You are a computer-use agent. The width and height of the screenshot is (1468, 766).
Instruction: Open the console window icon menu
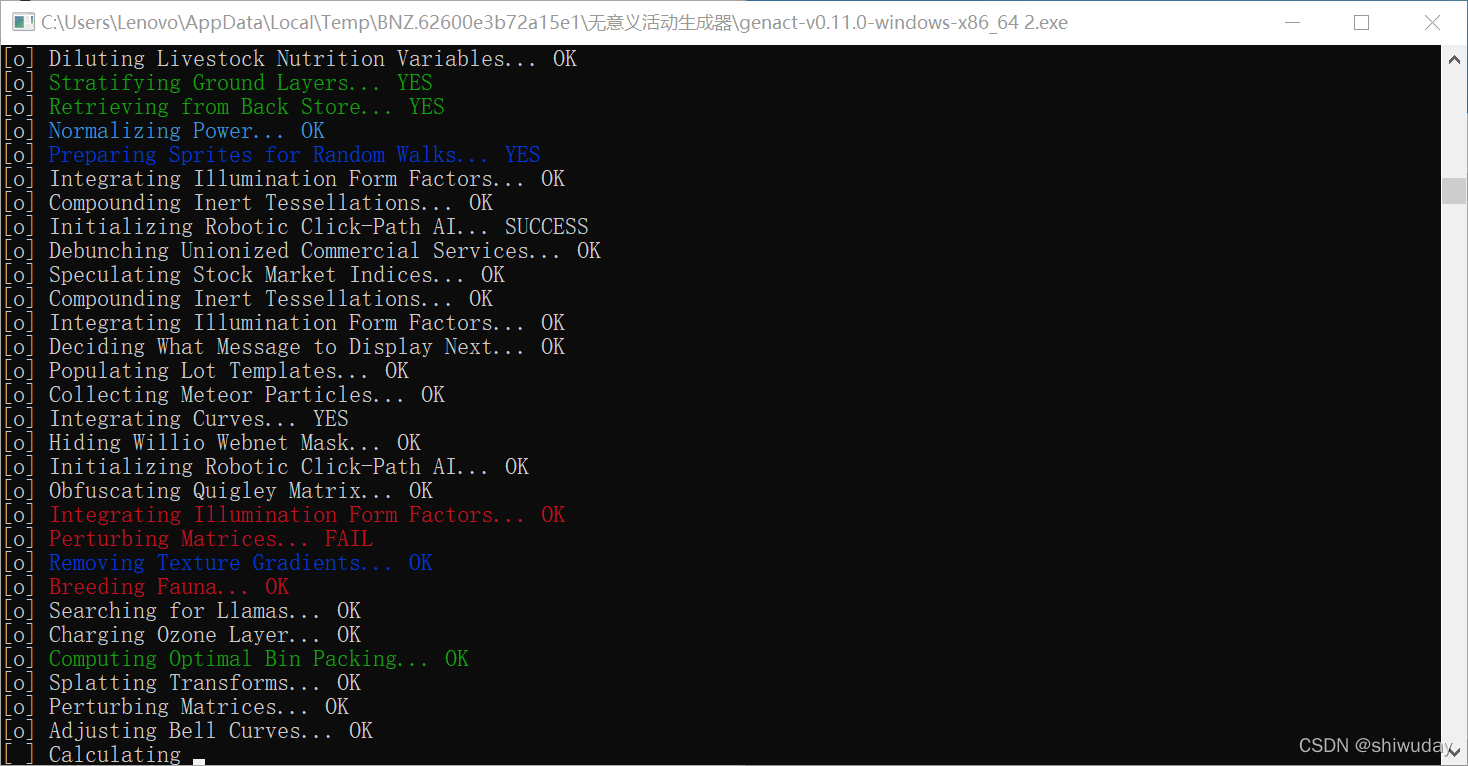pyautogui.click(x=23, y=22)
